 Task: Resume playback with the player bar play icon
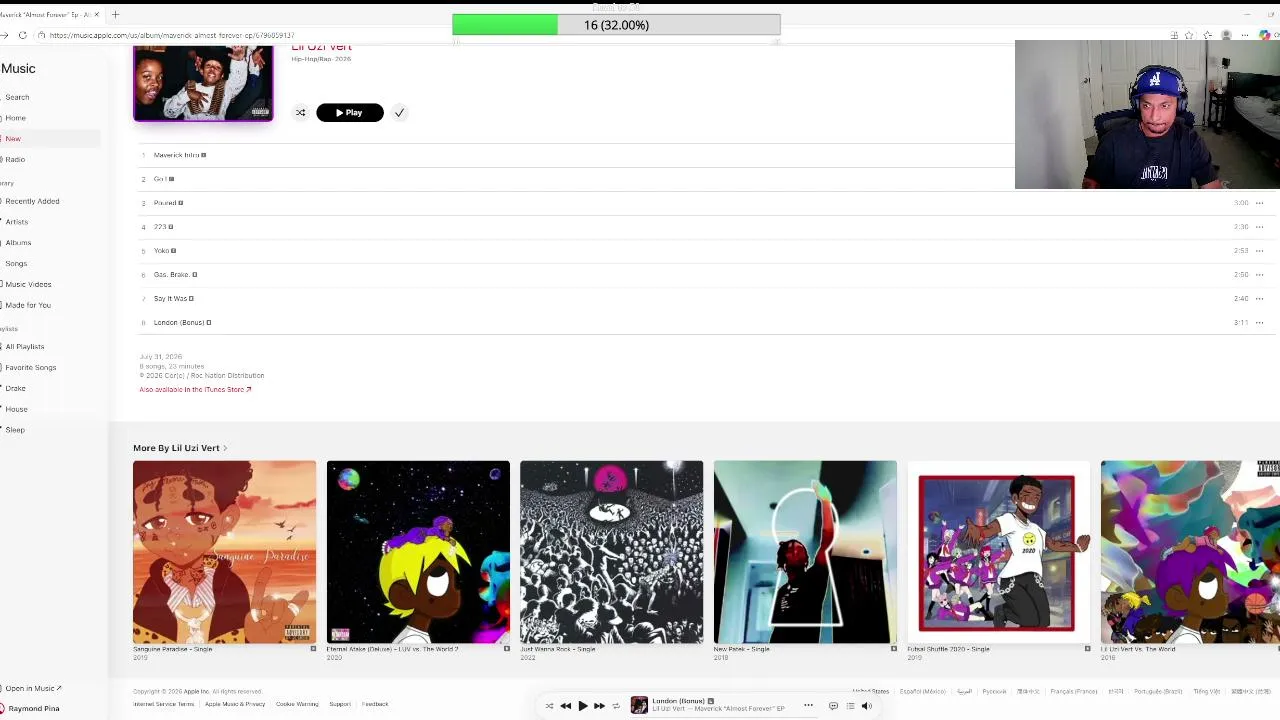coord(583,706)
